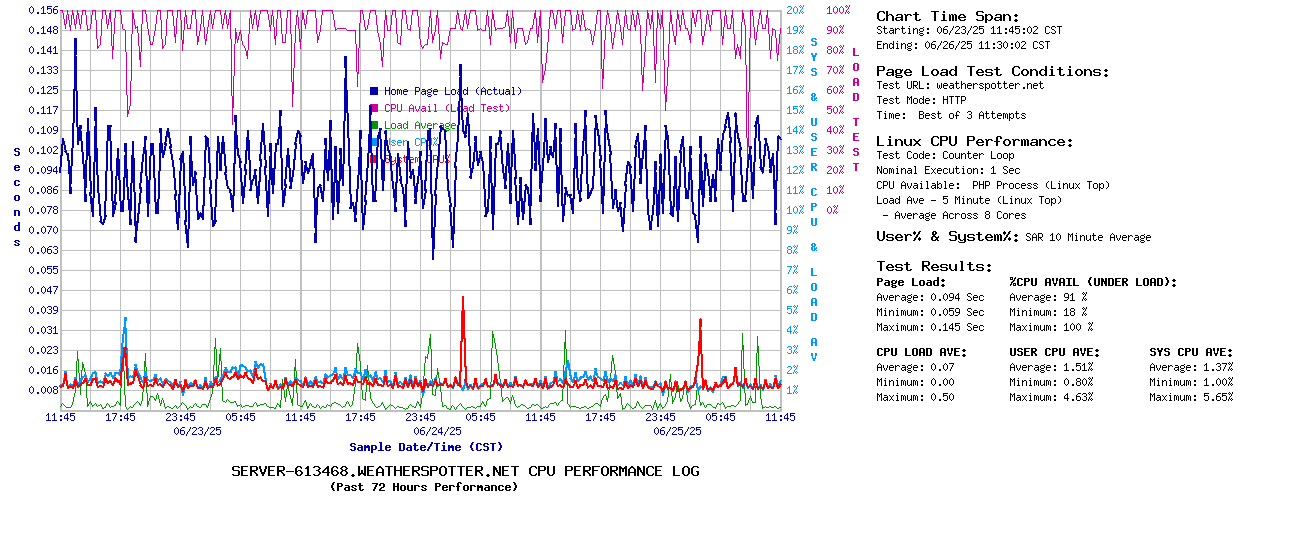
Task: Click the magenta CPU Avail legend square
Action: (x=374, y=108)
